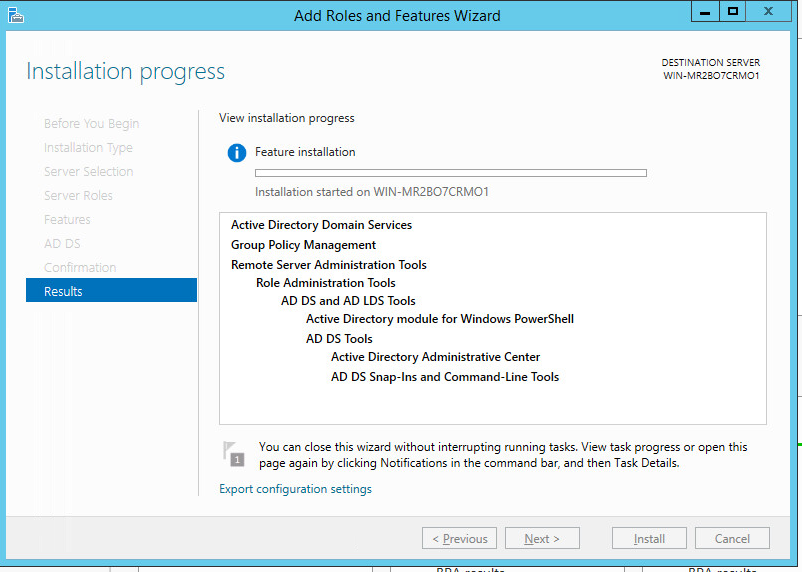Click the Next button

(541, 538)
